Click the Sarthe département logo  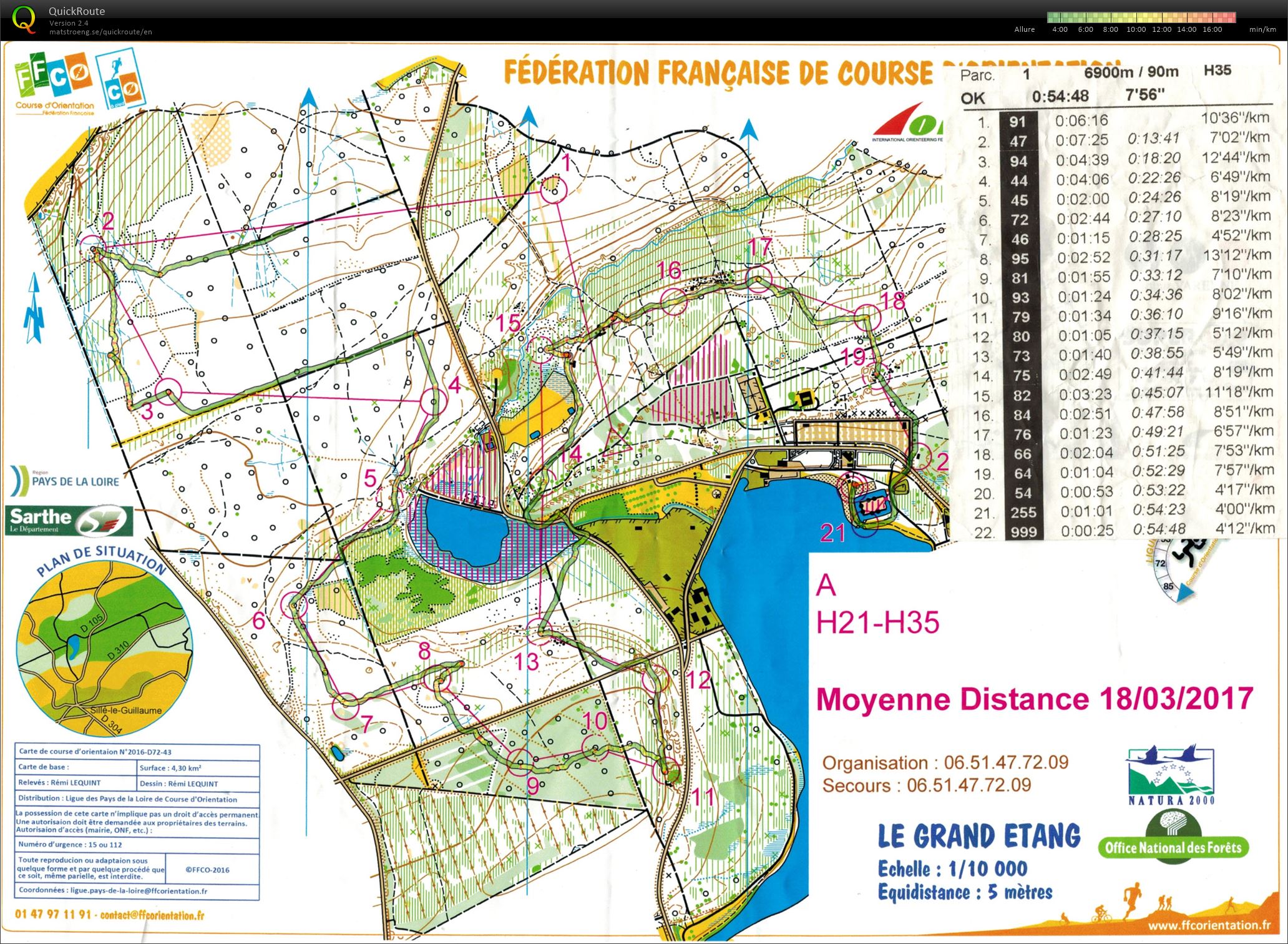(x=70, y=521)
